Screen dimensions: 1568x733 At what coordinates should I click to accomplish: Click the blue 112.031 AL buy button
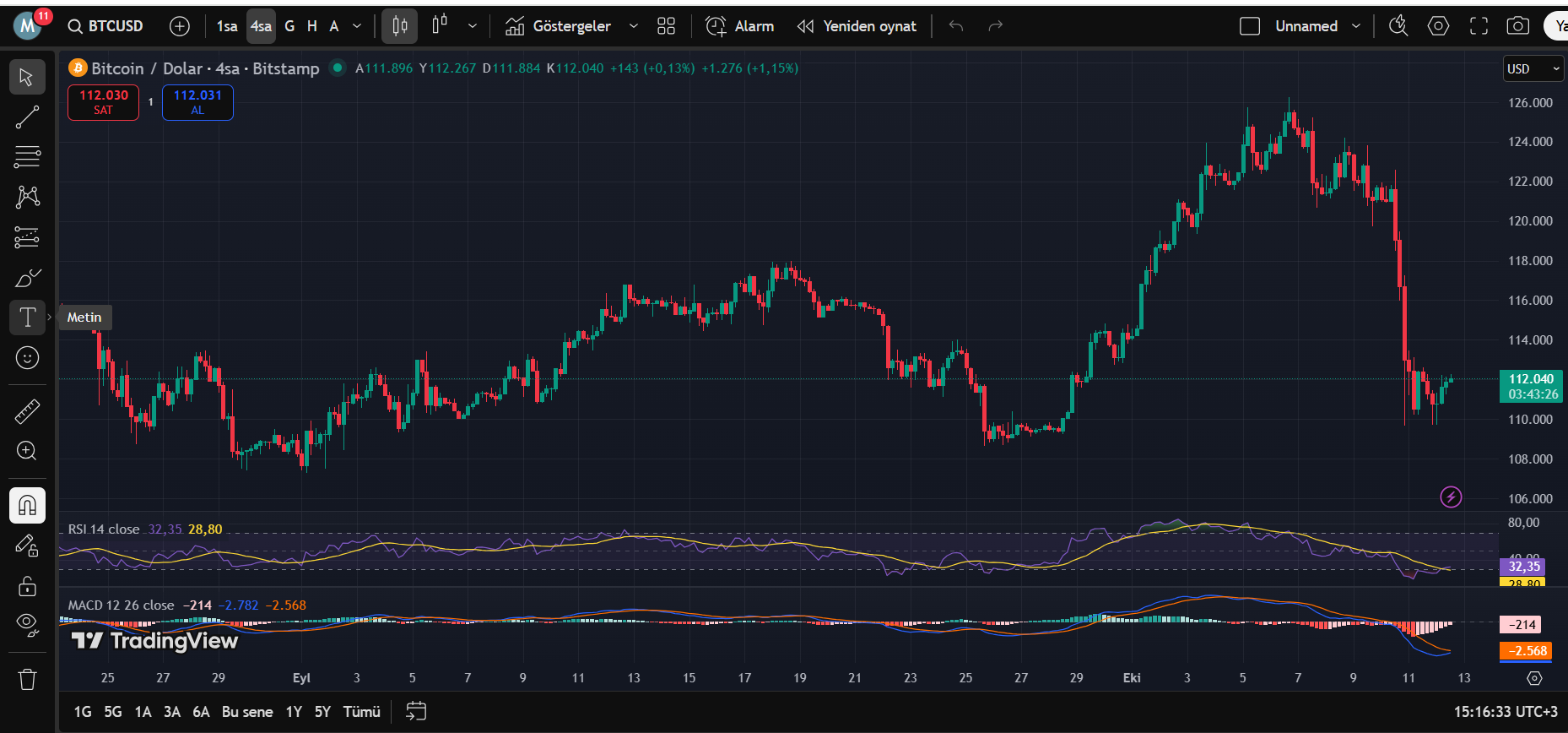click(197, 102)
